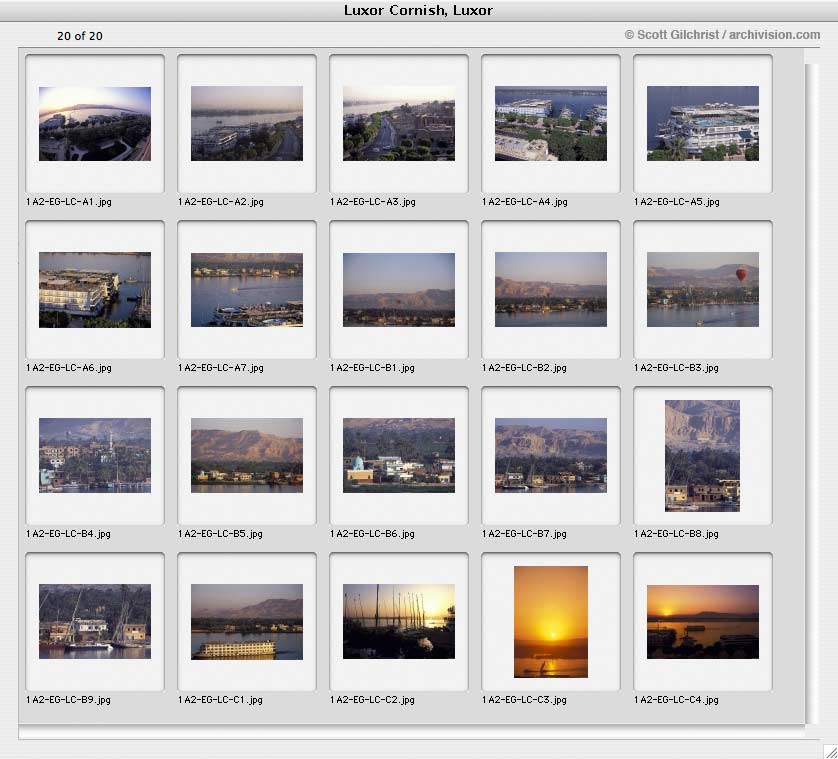Click the file name 1A2-EG-LC-A7.jpg
The image size is (838, 759).
pos(221,368)
